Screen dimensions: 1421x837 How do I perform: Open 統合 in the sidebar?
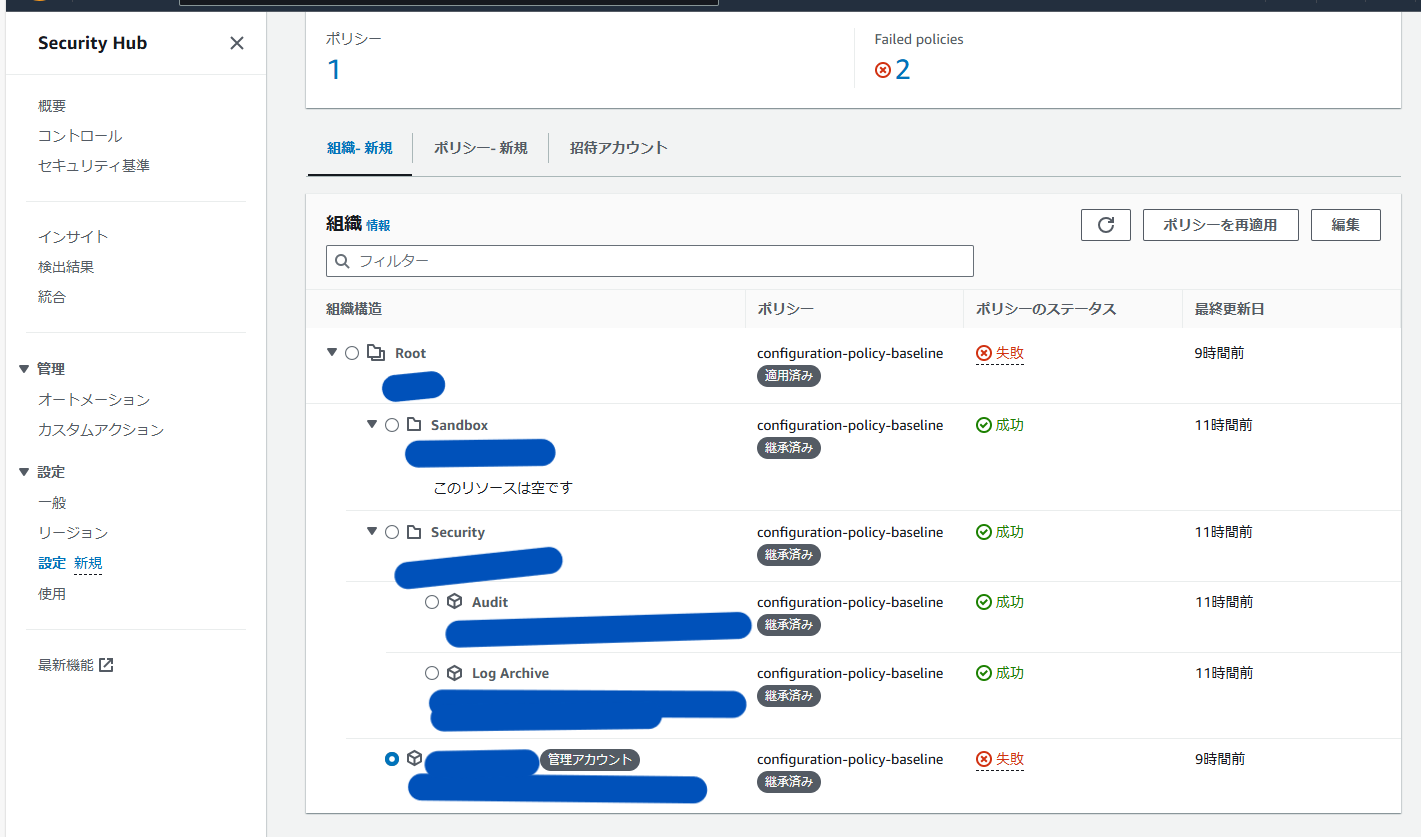[52, 297]
